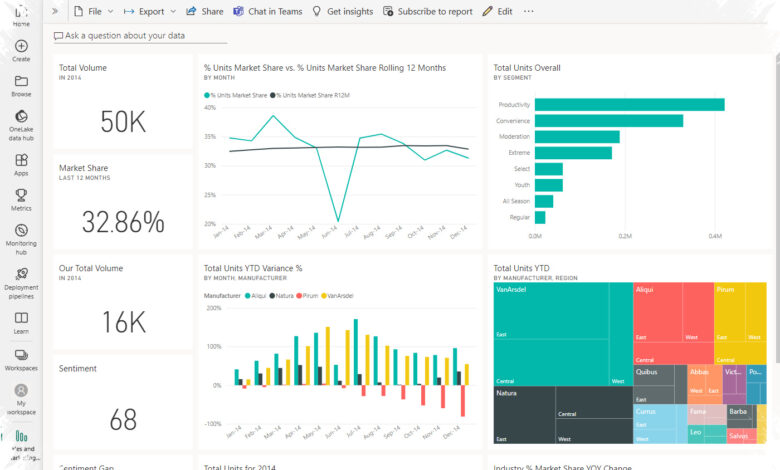
Task: Open Deployment pipelines
Action: (x=21, y=283)
